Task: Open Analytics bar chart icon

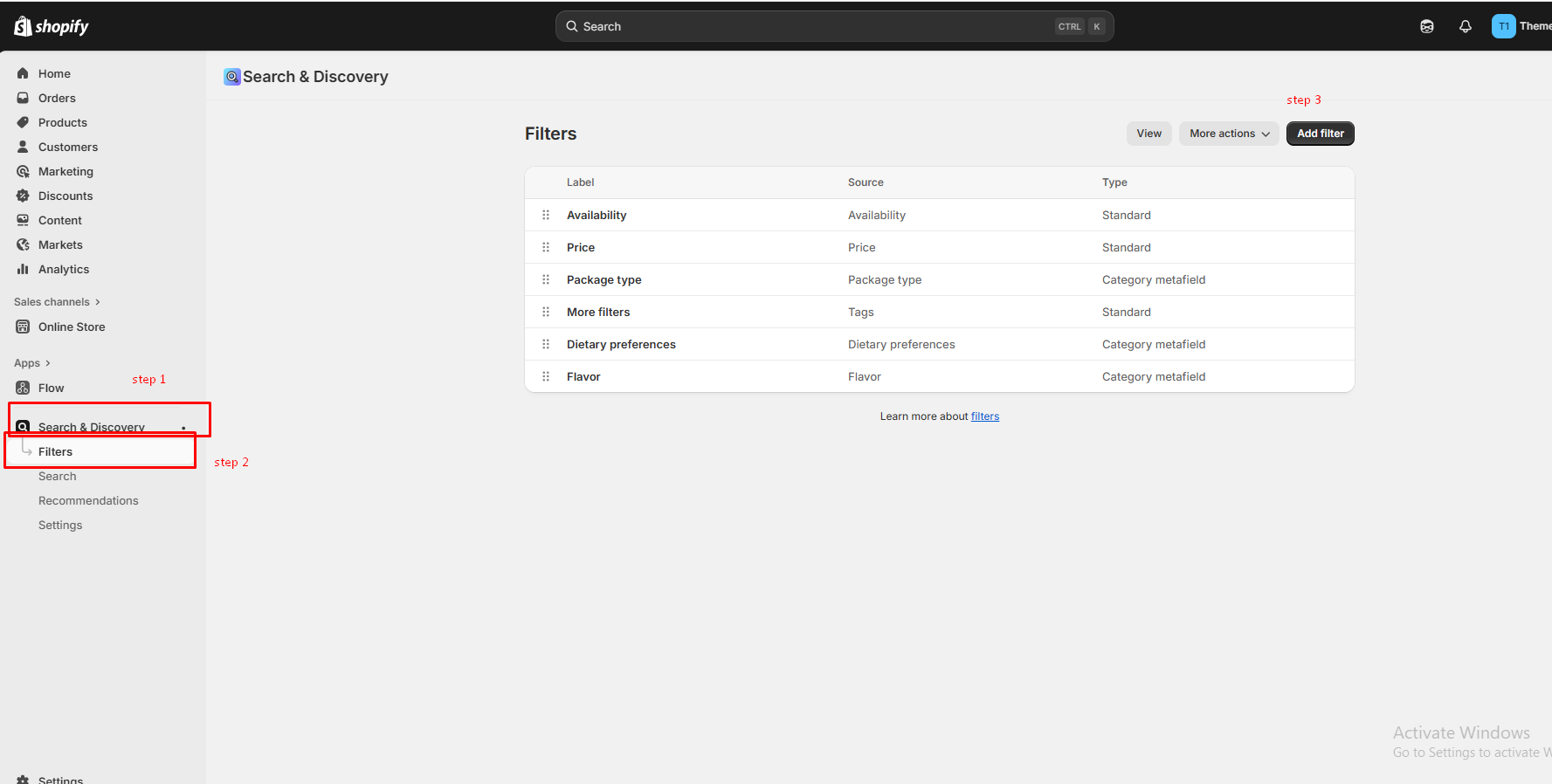Action: coord(23,269)
